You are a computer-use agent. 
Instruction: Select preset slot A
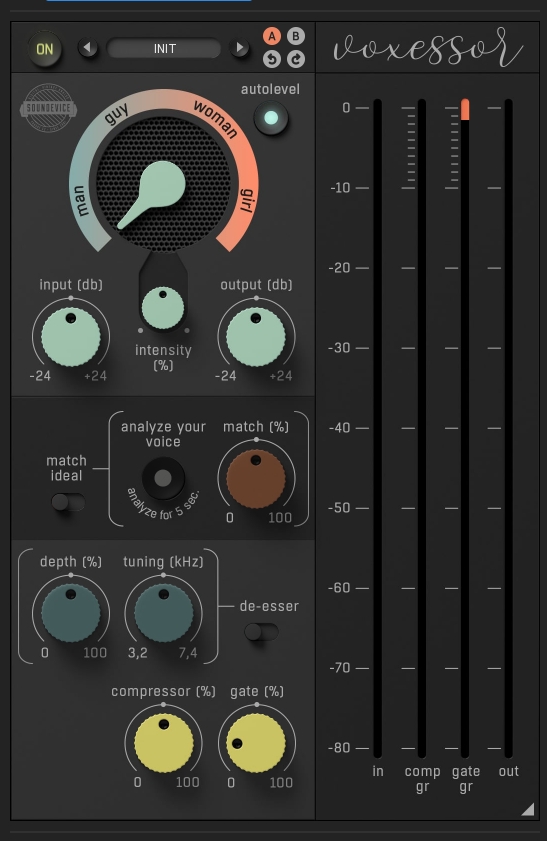(x=272, y=36)
